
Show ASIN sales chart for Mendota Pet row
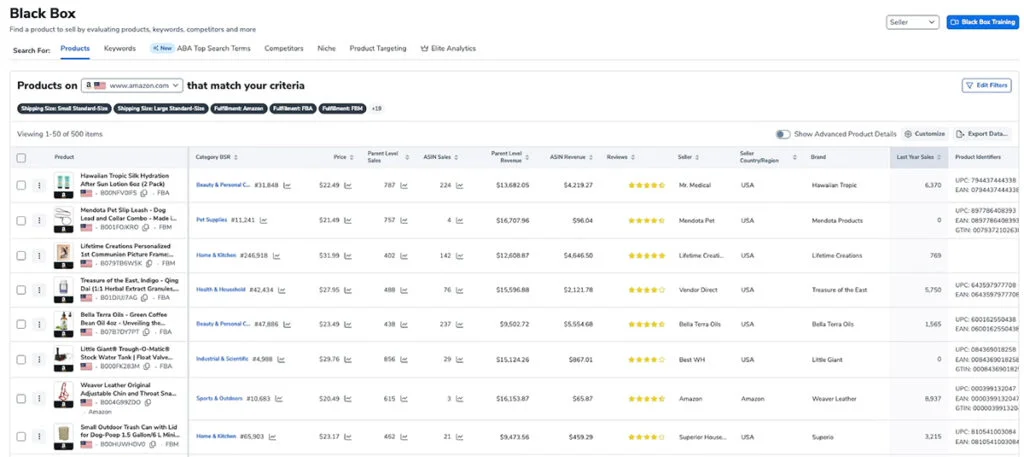click(460, 221)
